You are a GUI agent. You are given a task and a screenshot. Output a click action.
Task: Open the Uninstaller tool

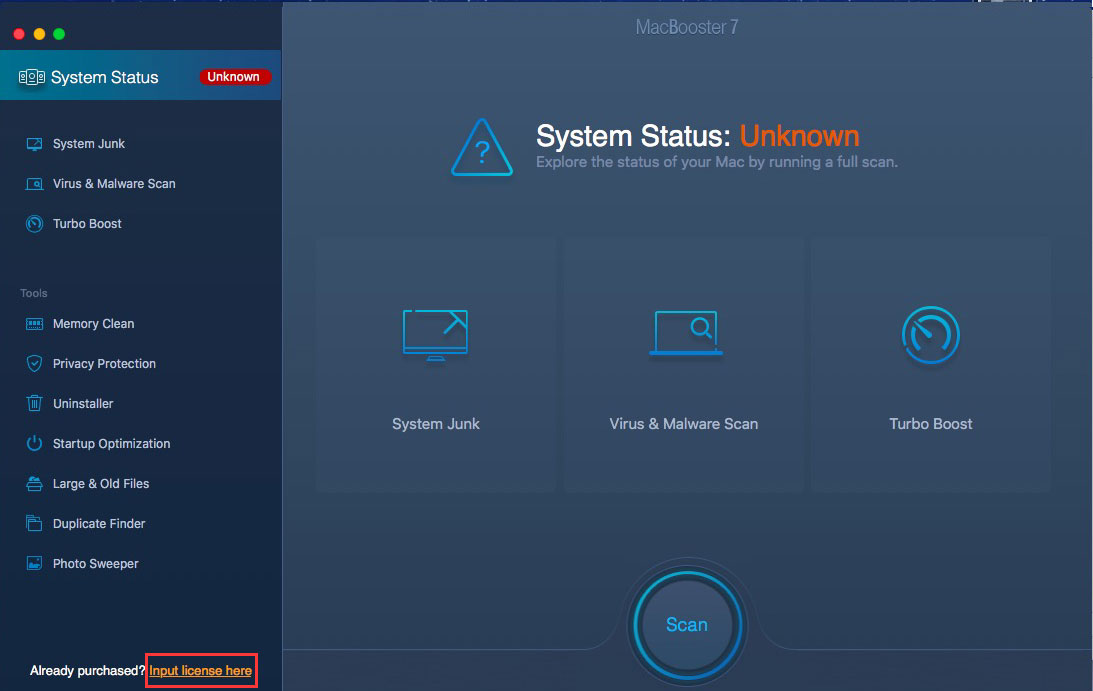click(x=83, y=404)
